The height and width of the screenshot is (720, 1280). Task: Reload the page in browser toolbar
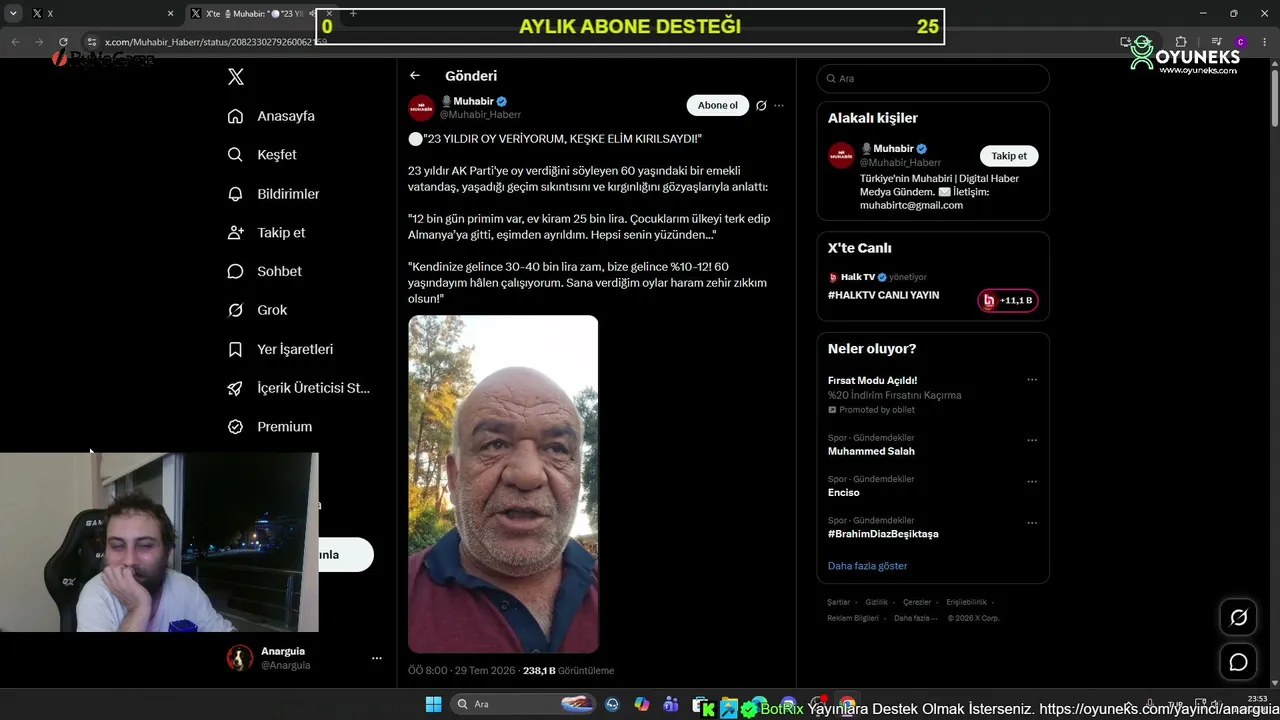(x=63, y=42)
